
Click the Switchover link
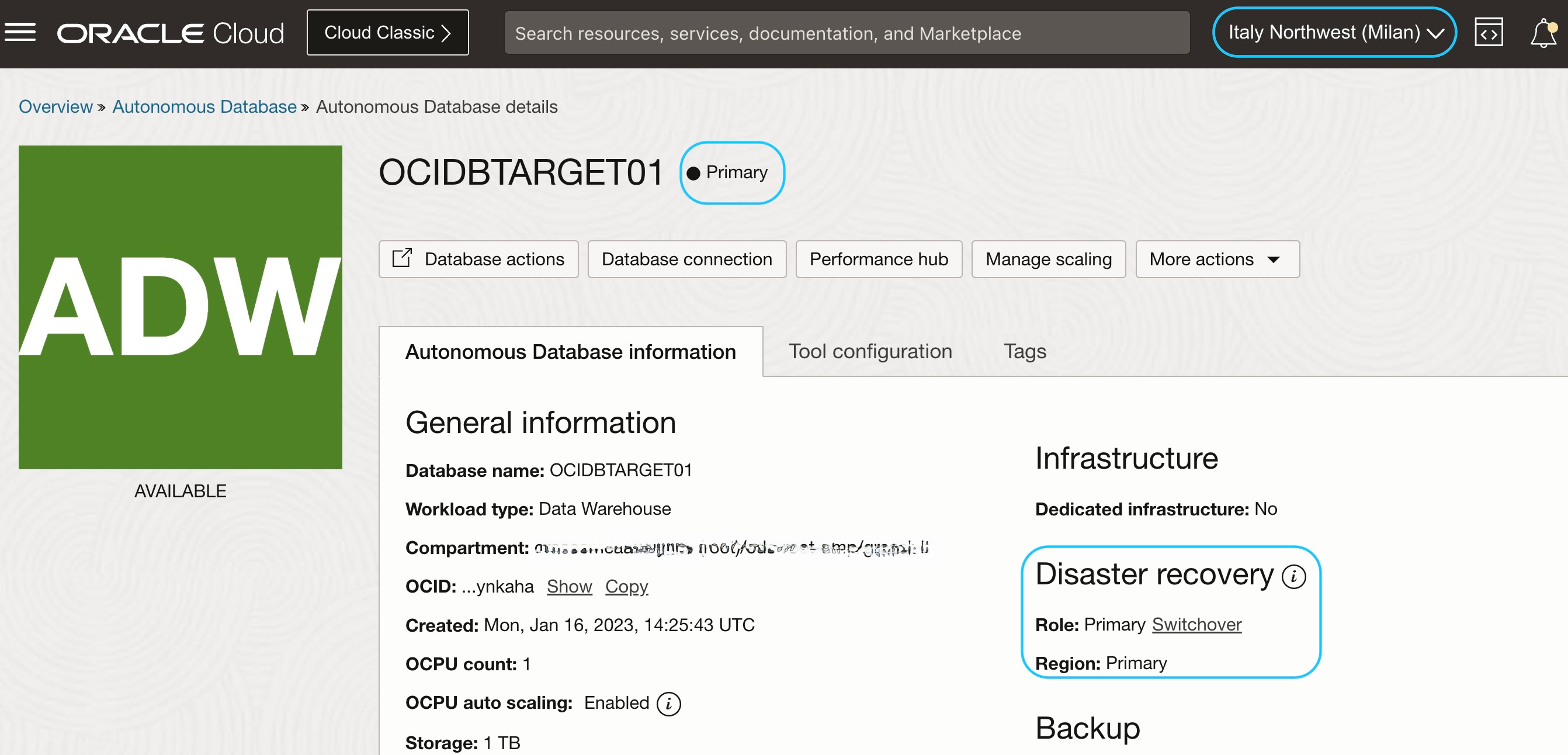tap(1196, 625)
